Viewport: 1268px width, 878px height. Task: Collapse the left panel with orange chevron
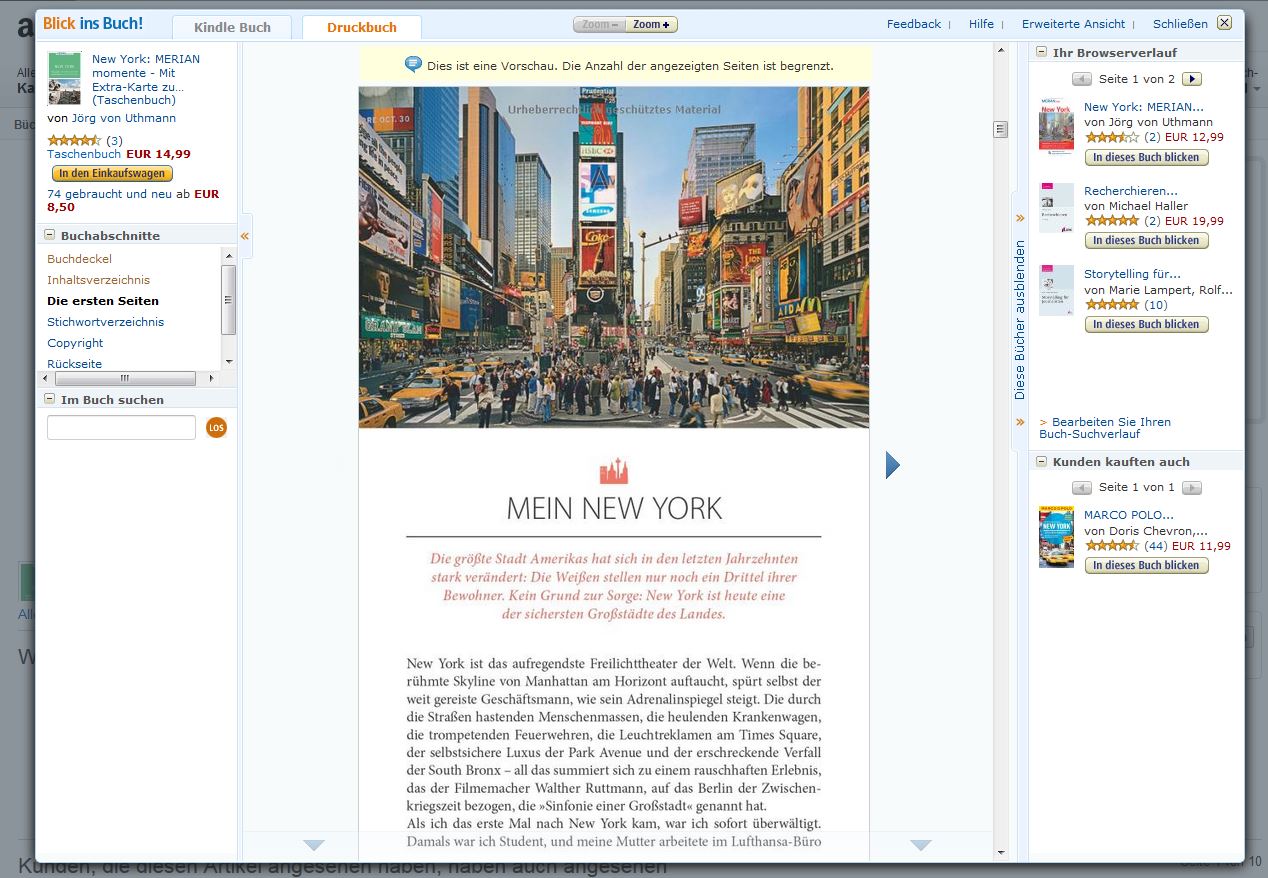(245, 236)
